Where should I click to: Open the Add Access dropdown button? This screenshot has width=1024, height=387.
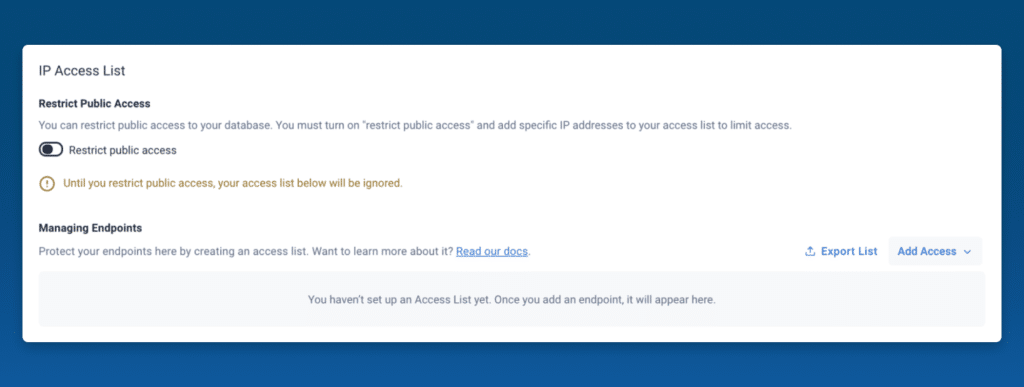(x=935, y=251)
